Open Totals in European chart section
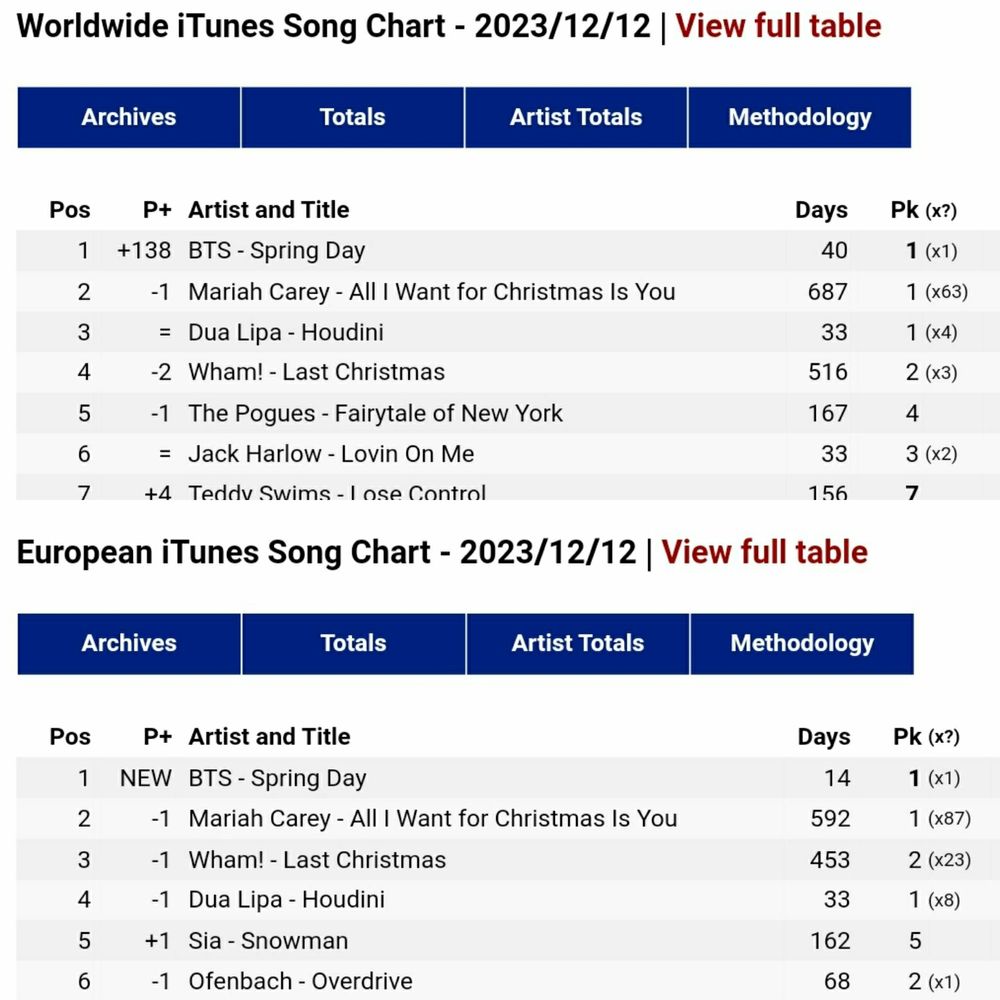 [x=354, y=643]
